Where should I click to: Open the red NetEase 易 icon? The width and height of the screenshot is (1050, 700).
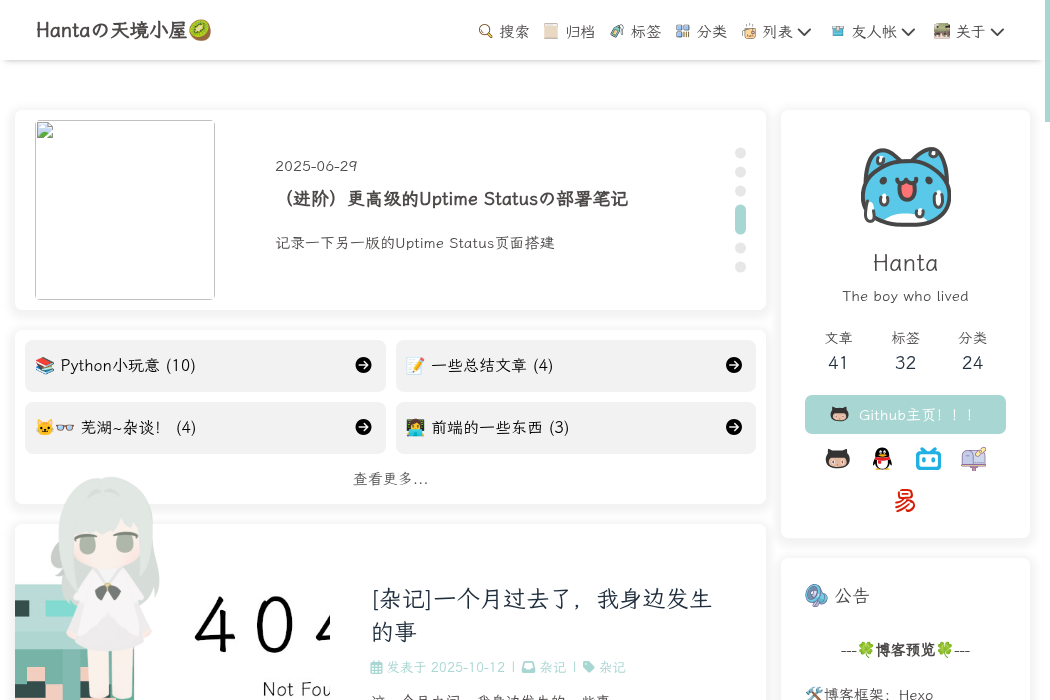905,501
